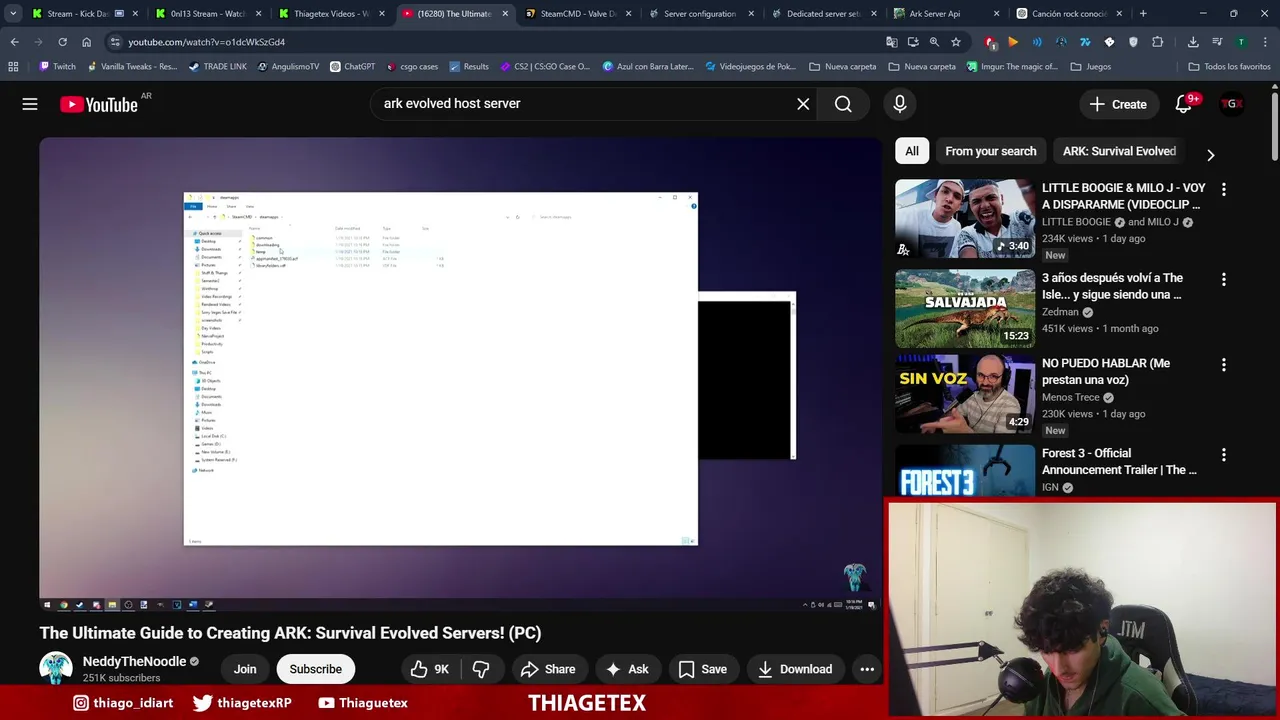Viewport: 1280px width, 720px height.
Task: Open the YouTube account avatar menu
Action: pos(1232,104)
